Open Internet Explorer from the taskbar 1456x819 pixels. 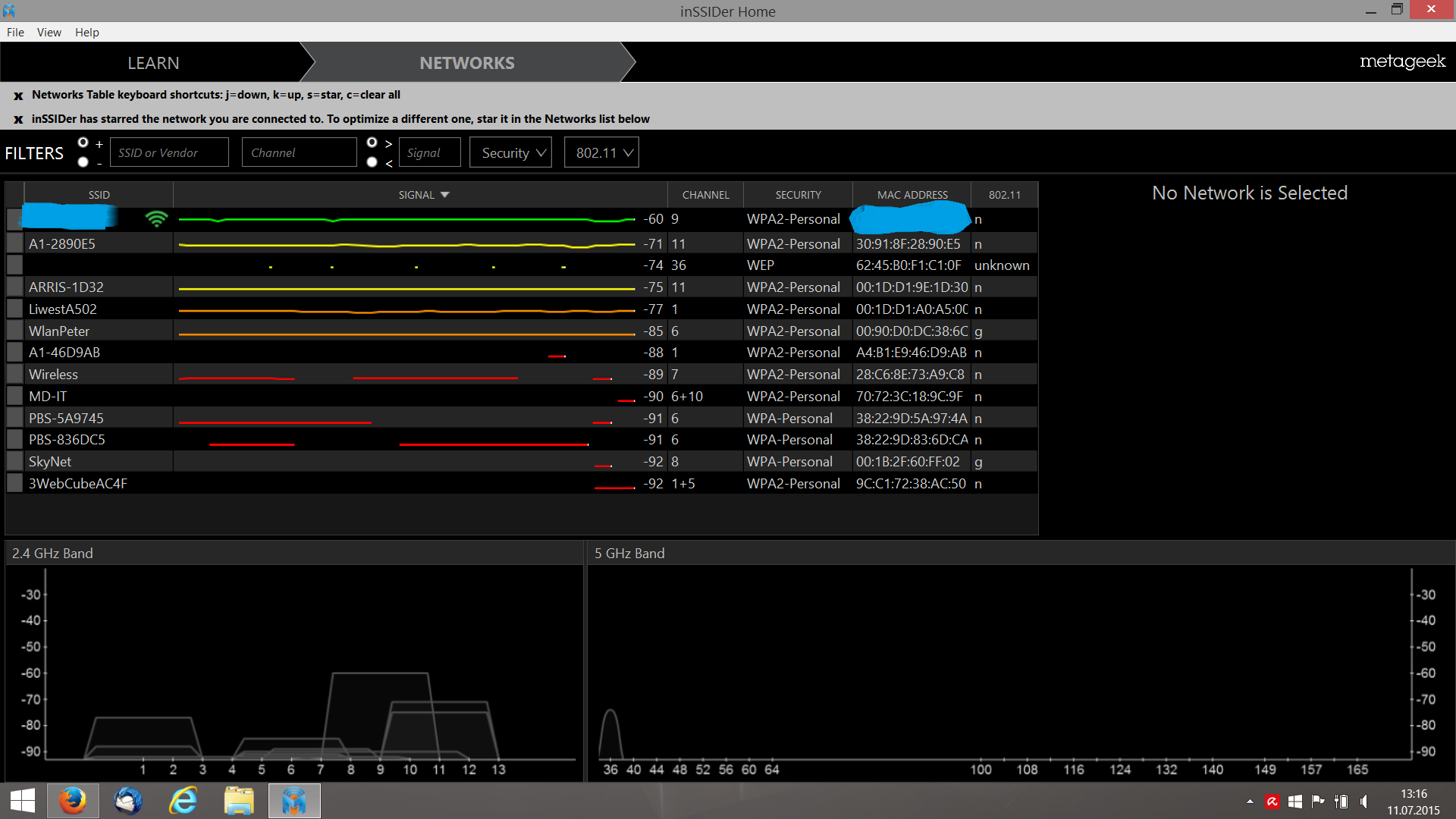tap(184, 801)
